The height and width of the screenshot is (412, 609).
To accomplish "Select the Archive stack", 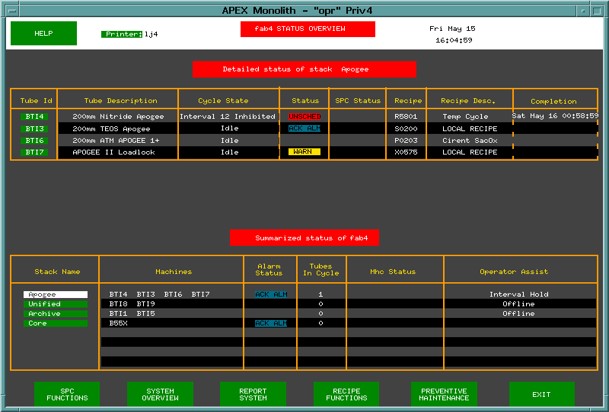I will (x=55, y=314).
